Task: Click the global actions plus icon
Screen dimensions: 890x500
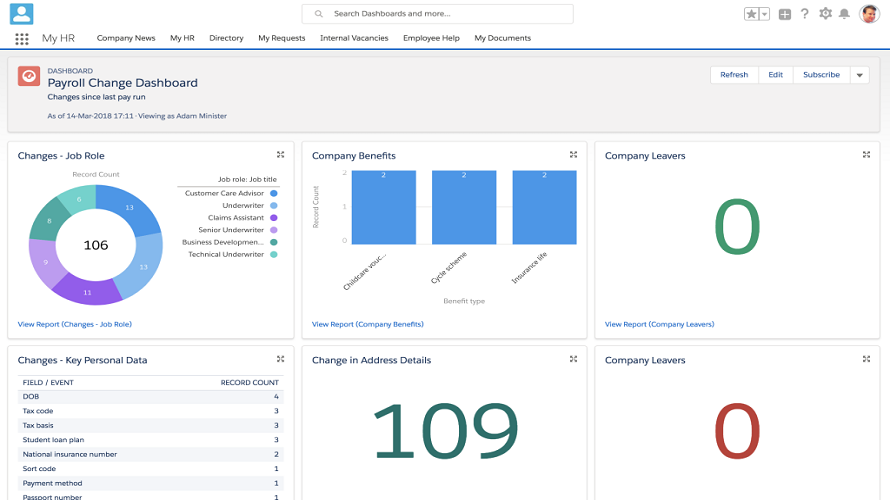Action: (x=785, y=14)
